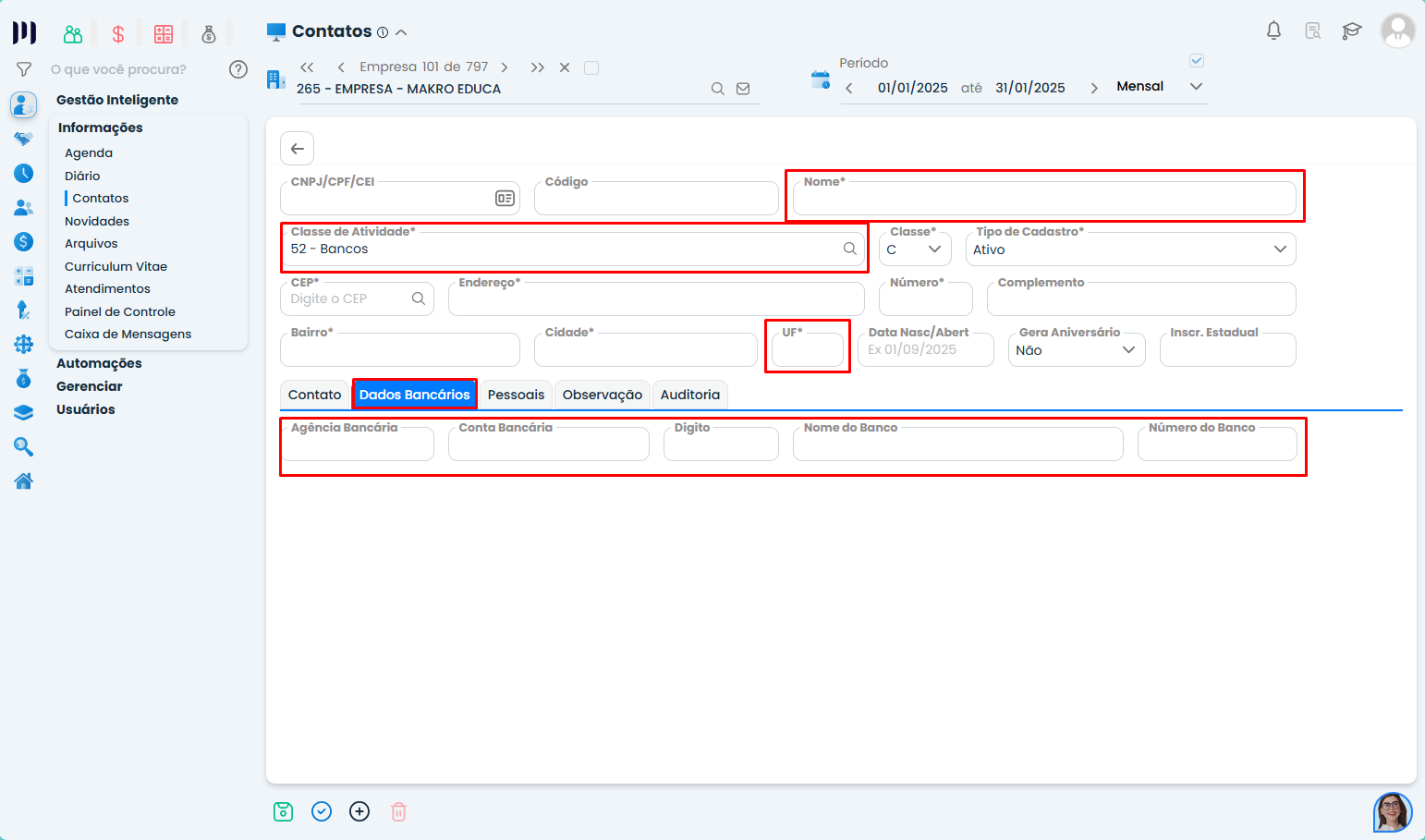Open Painel de Controle in sidebar

(x=120, y=311)
